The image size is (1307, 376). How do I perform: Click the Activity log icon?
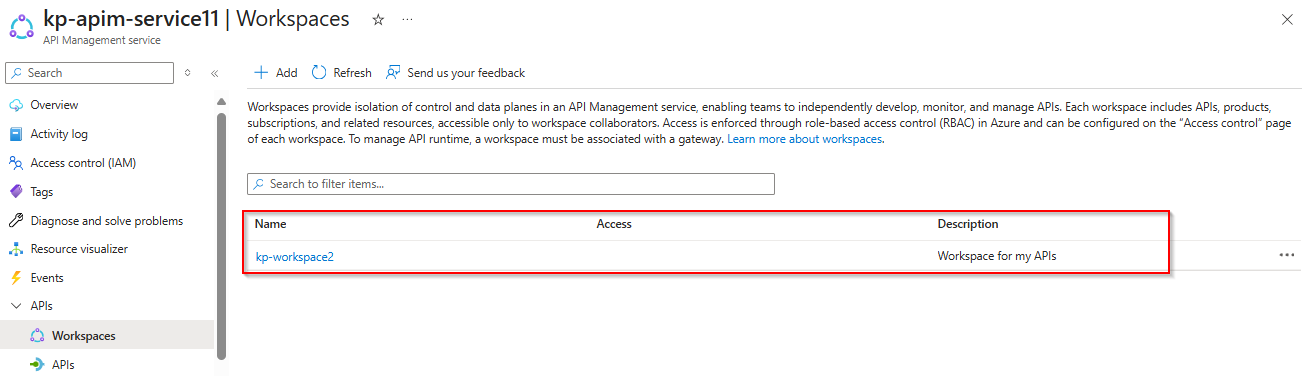click(16, 134)
